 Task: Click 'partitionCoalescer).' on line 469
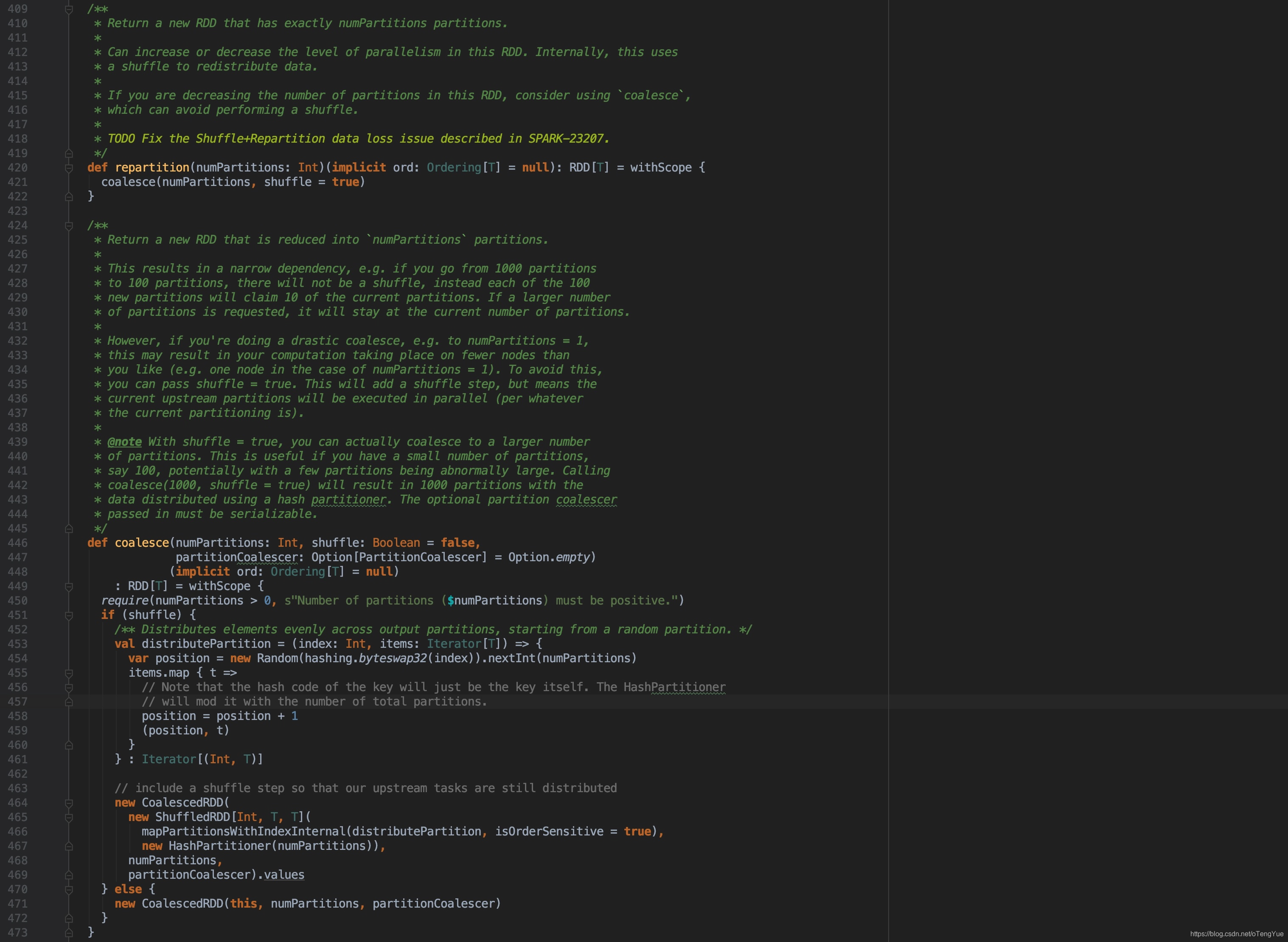pyautogui.click(x=196, y=875)
